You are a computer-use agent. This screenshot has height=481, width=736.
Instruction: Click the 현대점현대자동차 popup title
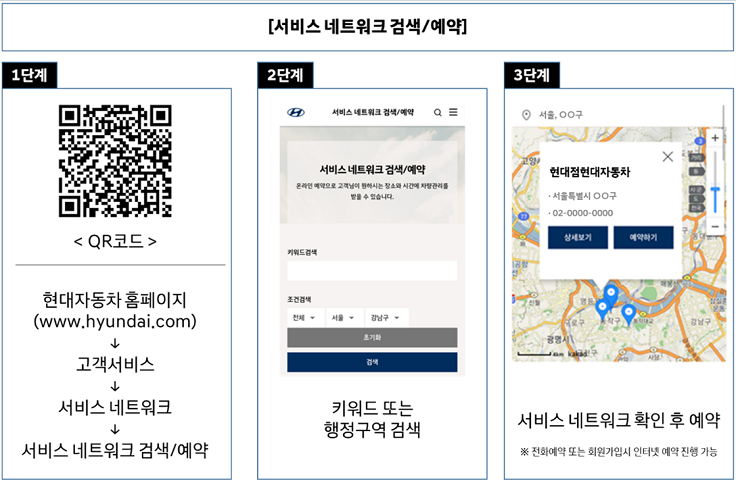(x=590, y=172)
